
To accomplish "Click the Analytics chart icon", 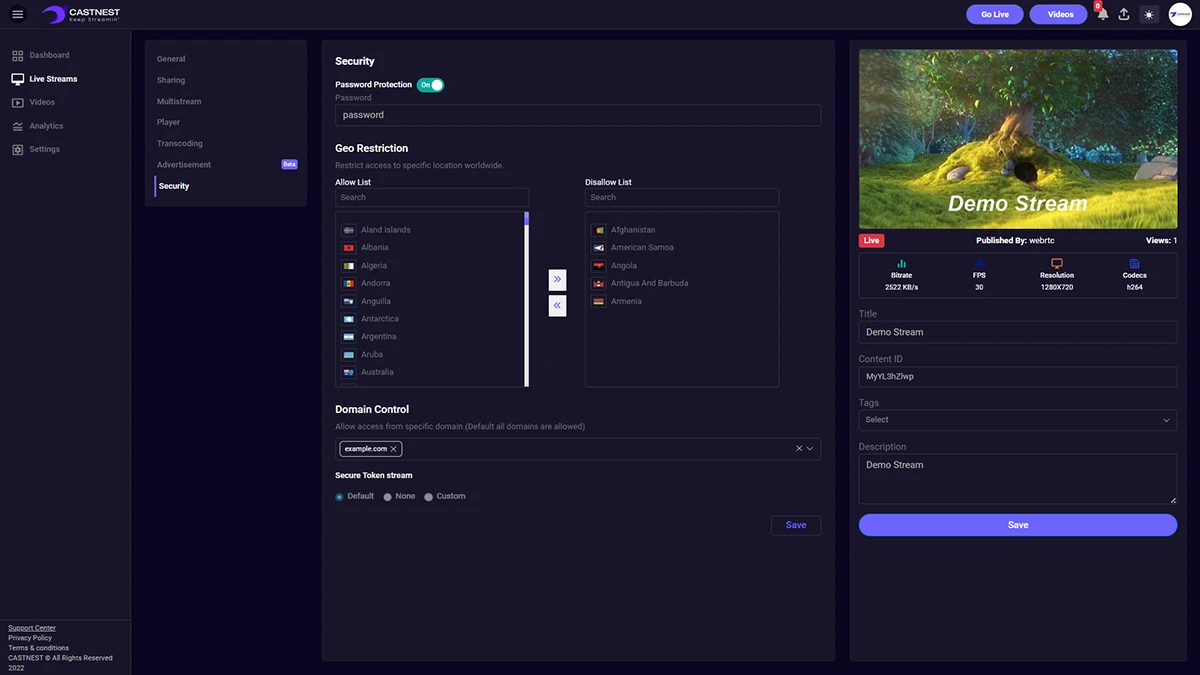I will click(x=18, y=126).
